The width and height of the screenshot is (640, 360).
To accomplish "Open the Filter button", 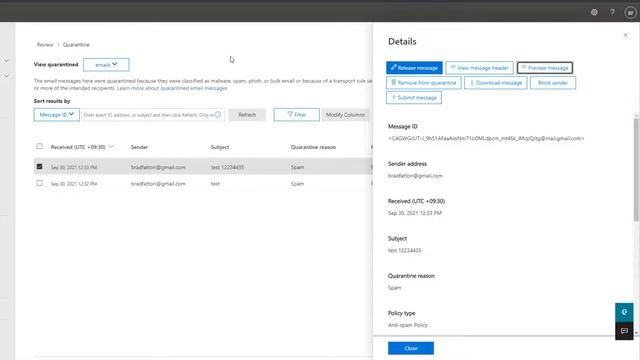I will click(x=297, y=115).
